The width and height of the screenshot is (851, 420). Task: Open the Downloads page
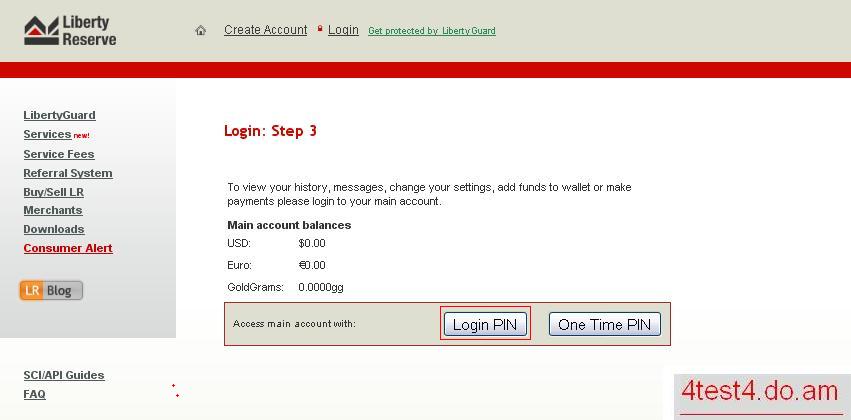point(54,229)
